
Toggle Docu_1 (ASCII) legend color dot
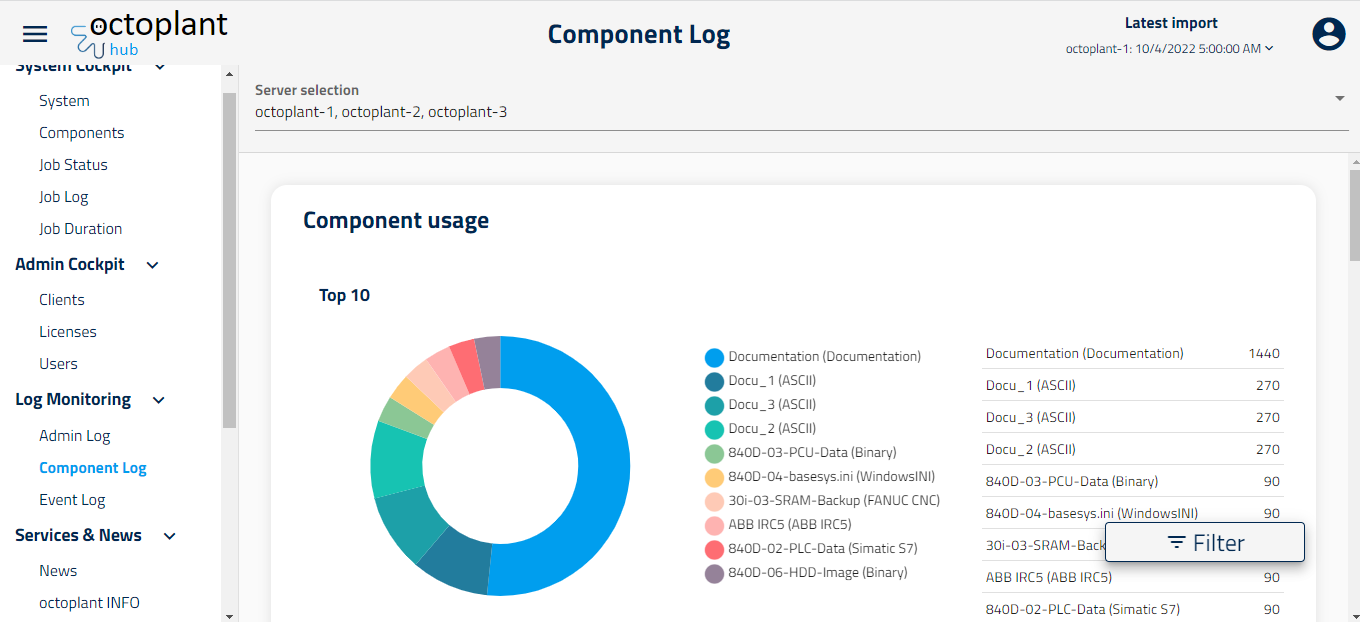click(x=714, y=381)
